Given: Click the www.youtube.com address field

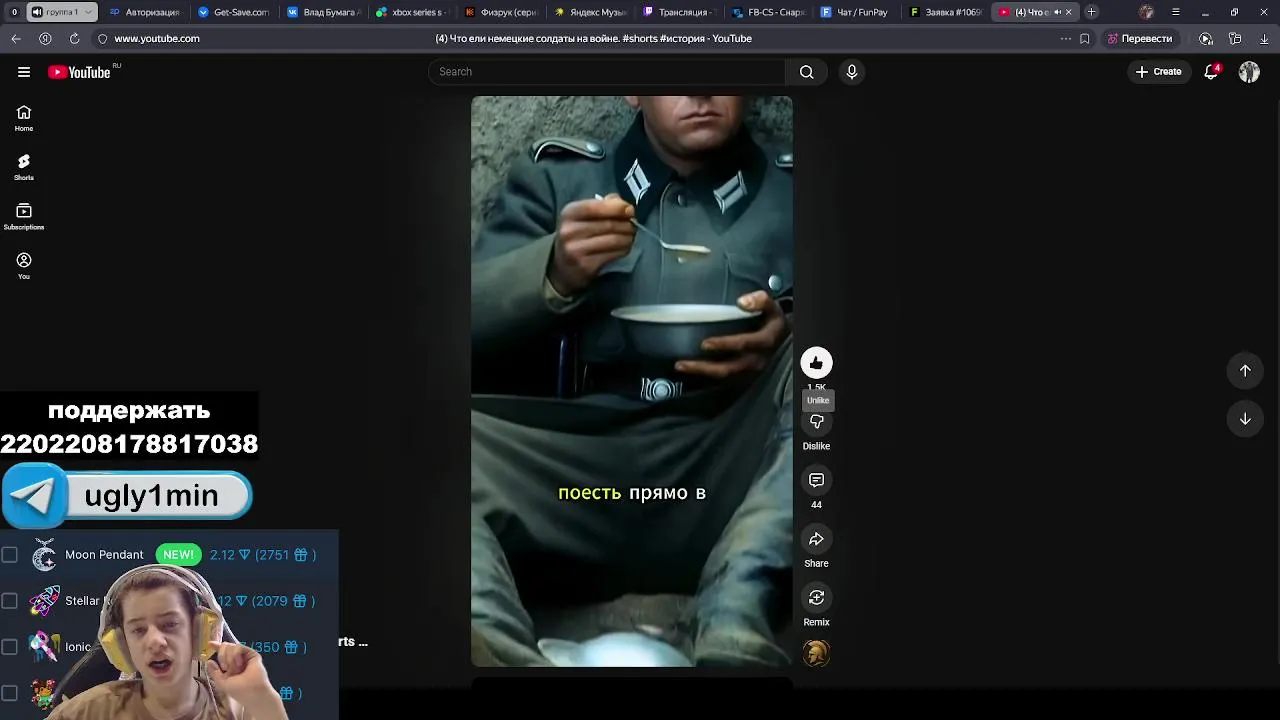Looking at the screenshot, I should coord(157,39).
